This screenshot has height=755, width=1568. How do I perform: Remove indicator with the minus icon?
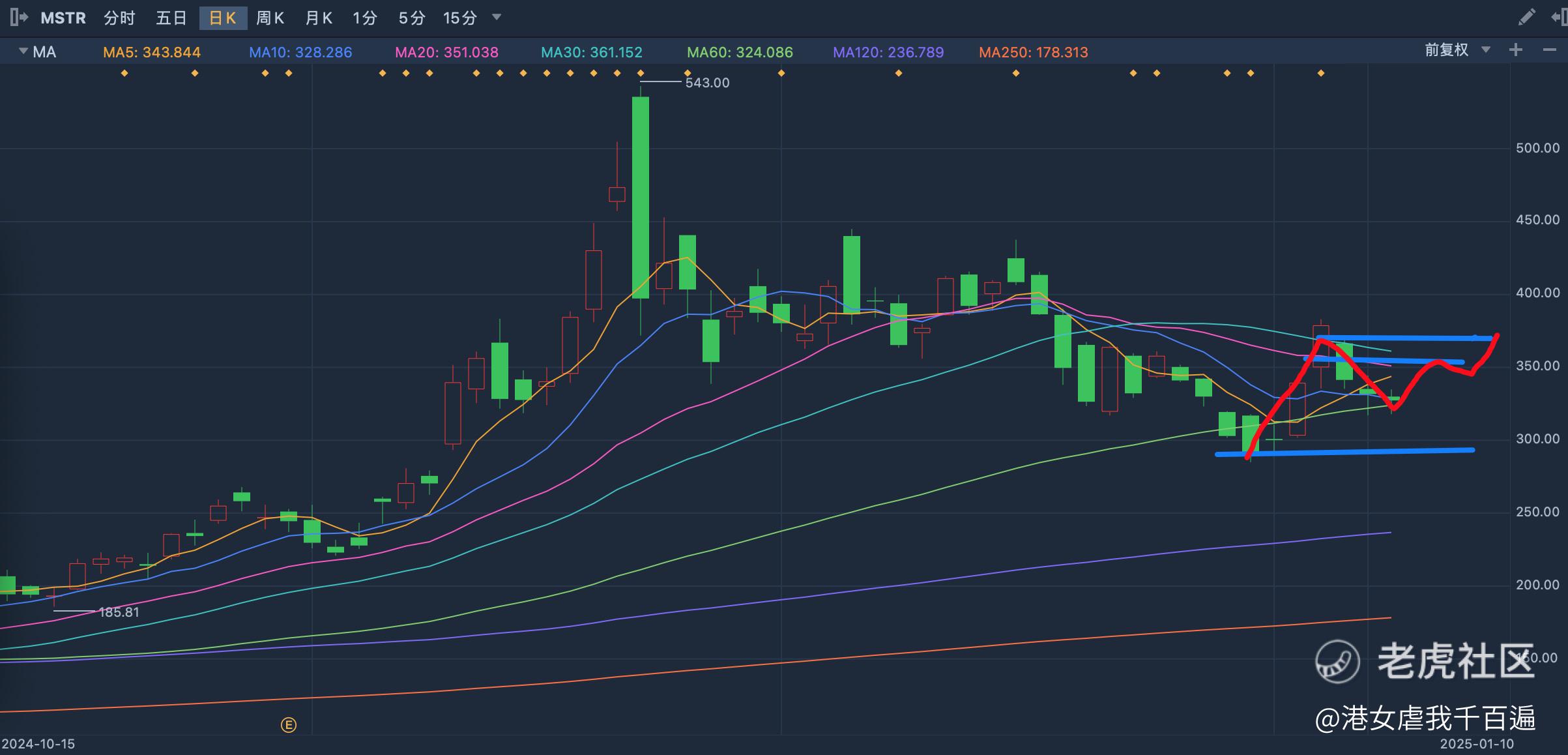pos(1550,50)
